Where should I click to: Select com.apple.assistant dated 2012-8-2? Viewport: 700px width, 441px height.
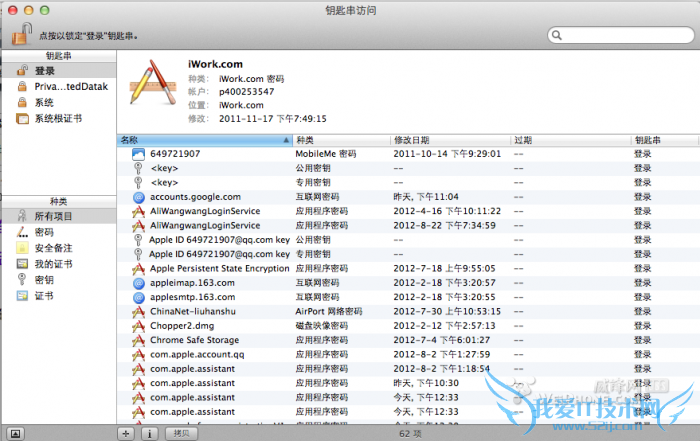pos(408,369)
